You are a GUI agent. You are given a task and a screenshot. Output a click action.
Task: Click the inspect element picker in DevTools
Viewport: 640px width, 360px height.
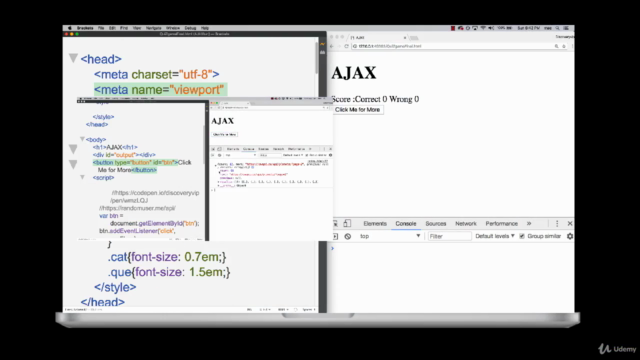click(x=335, y=223)
